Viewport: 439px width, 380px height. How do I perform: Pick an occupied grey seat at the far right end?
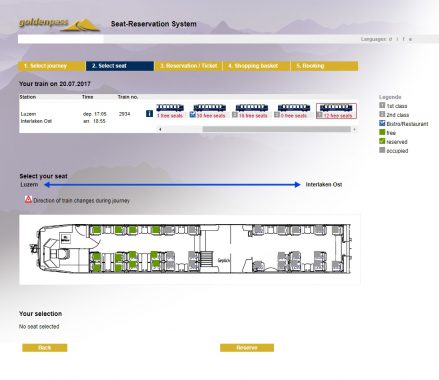pos(336,230)
